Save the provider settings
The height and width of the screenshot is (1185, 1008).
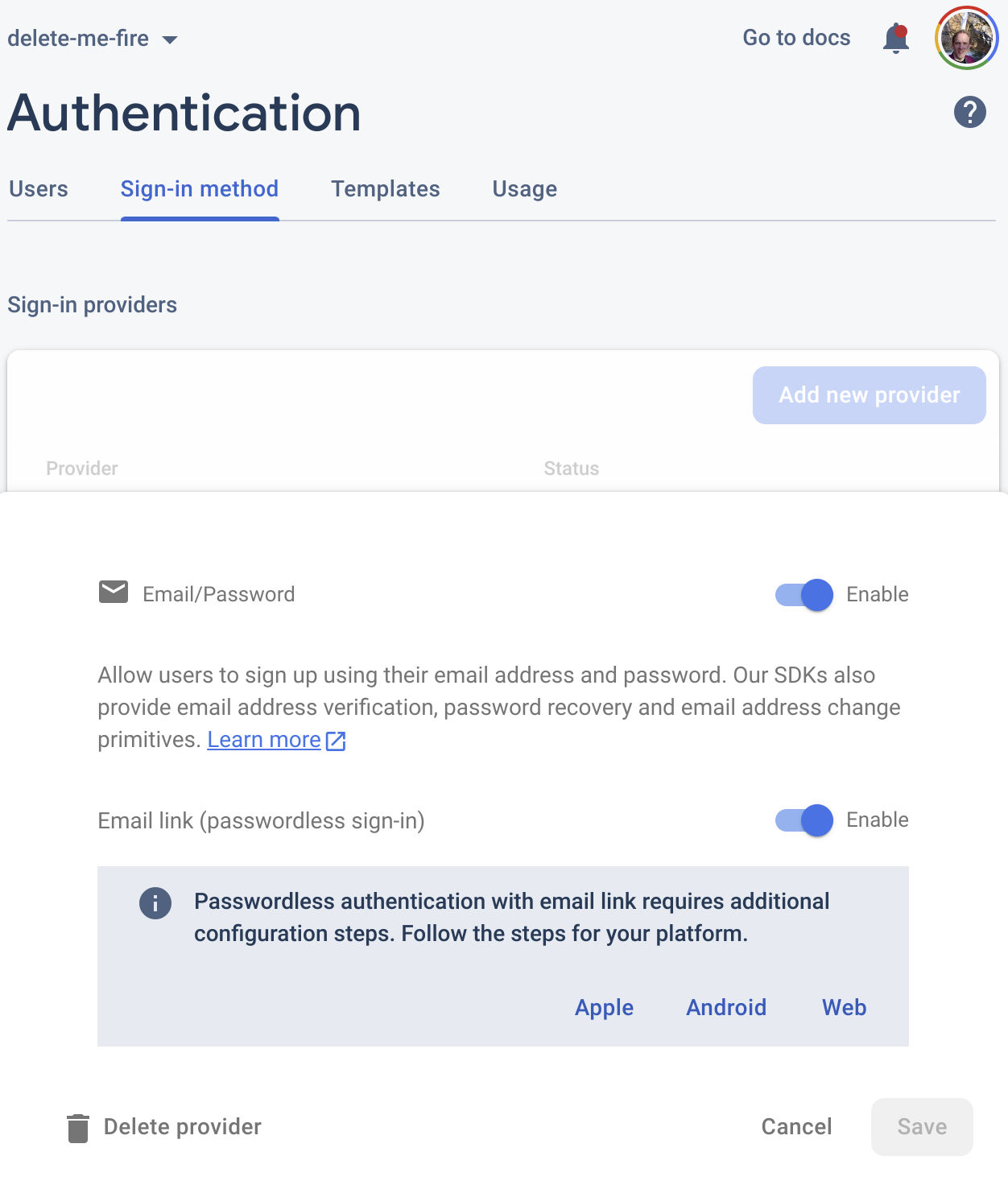point(921,1127)
